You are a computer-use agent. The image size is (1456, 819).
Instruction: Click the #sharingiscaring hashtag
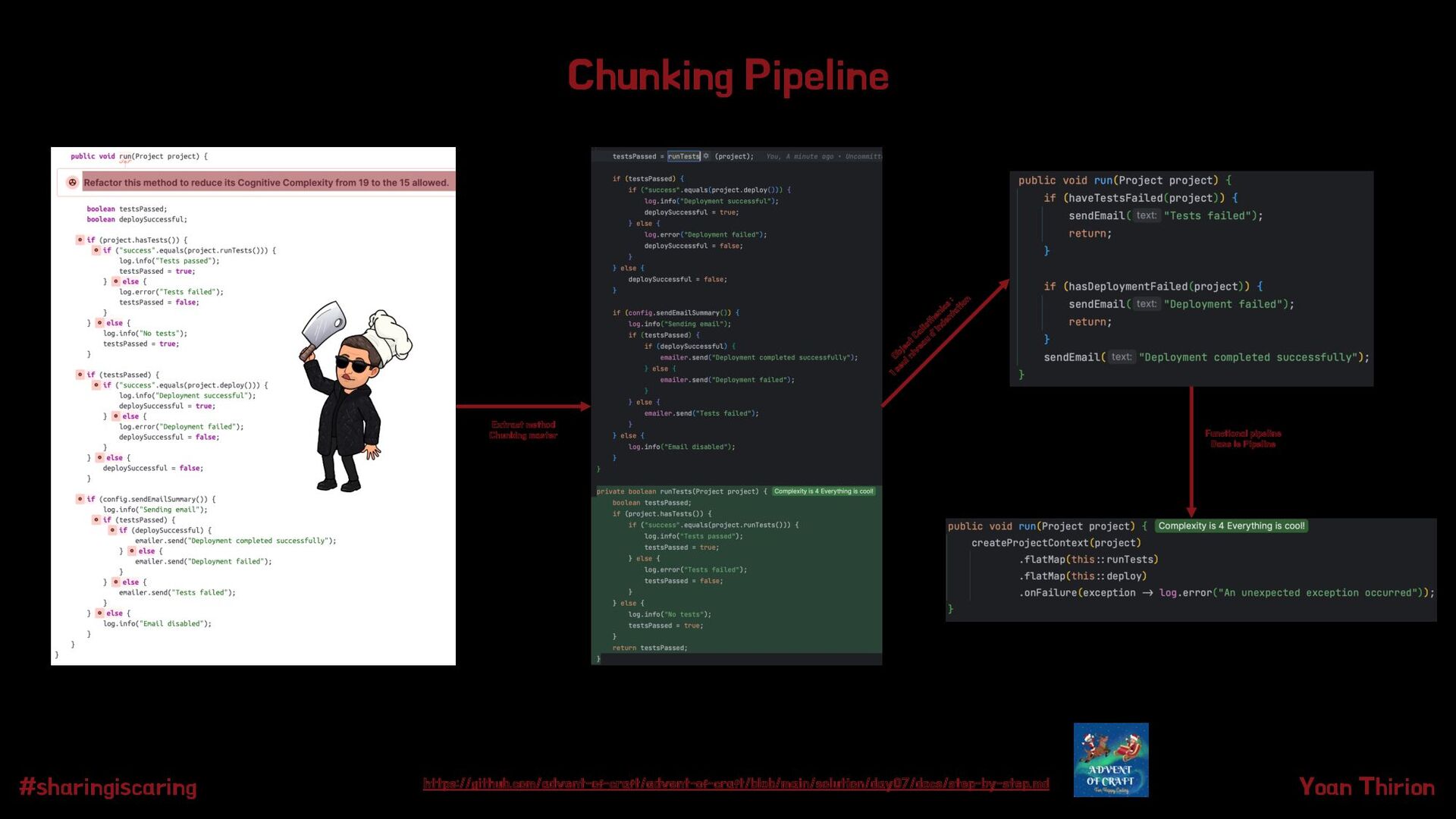[x=108, y=786]
